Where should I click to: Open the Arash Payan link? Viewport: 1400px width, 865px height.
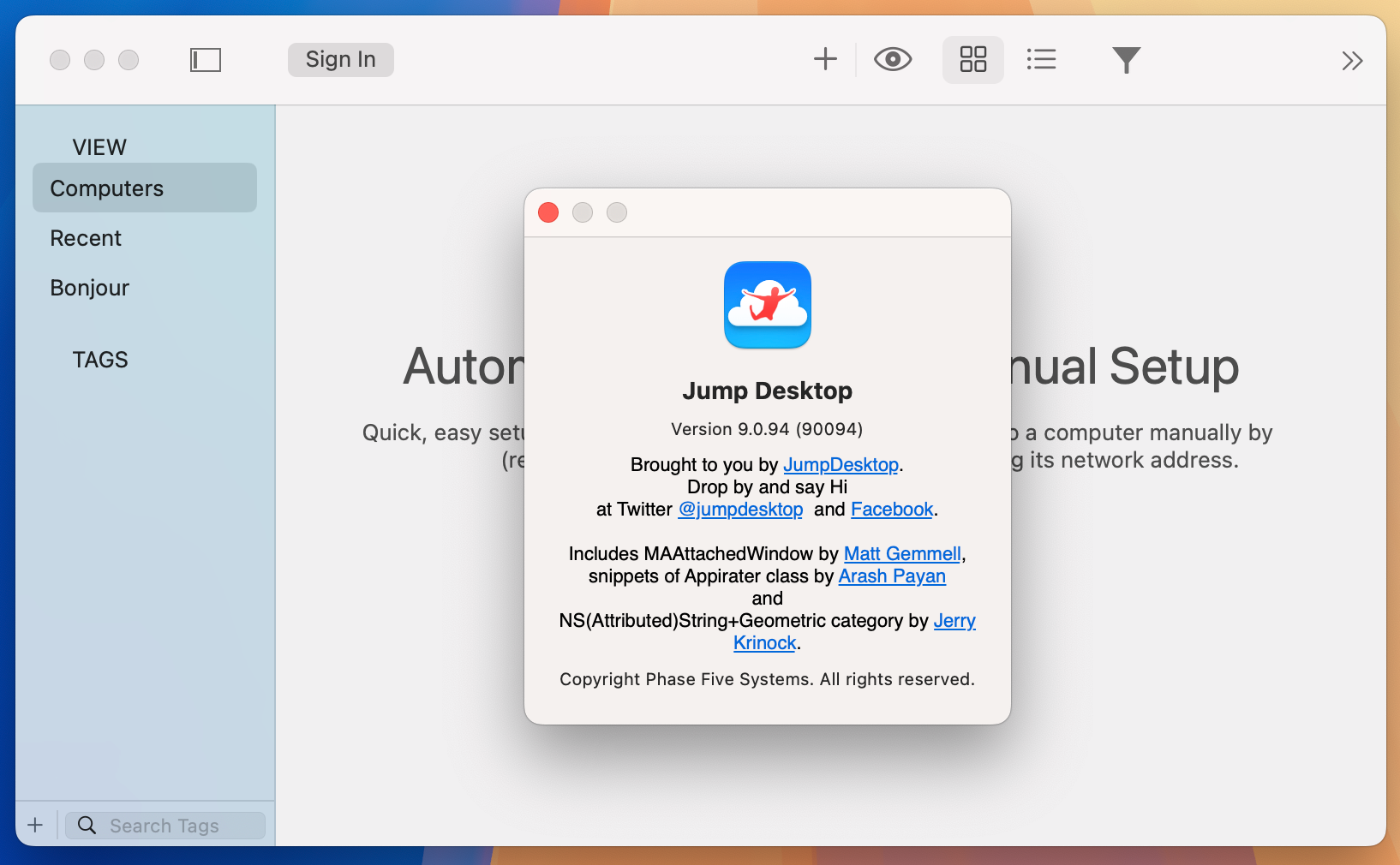pos(892,576)
